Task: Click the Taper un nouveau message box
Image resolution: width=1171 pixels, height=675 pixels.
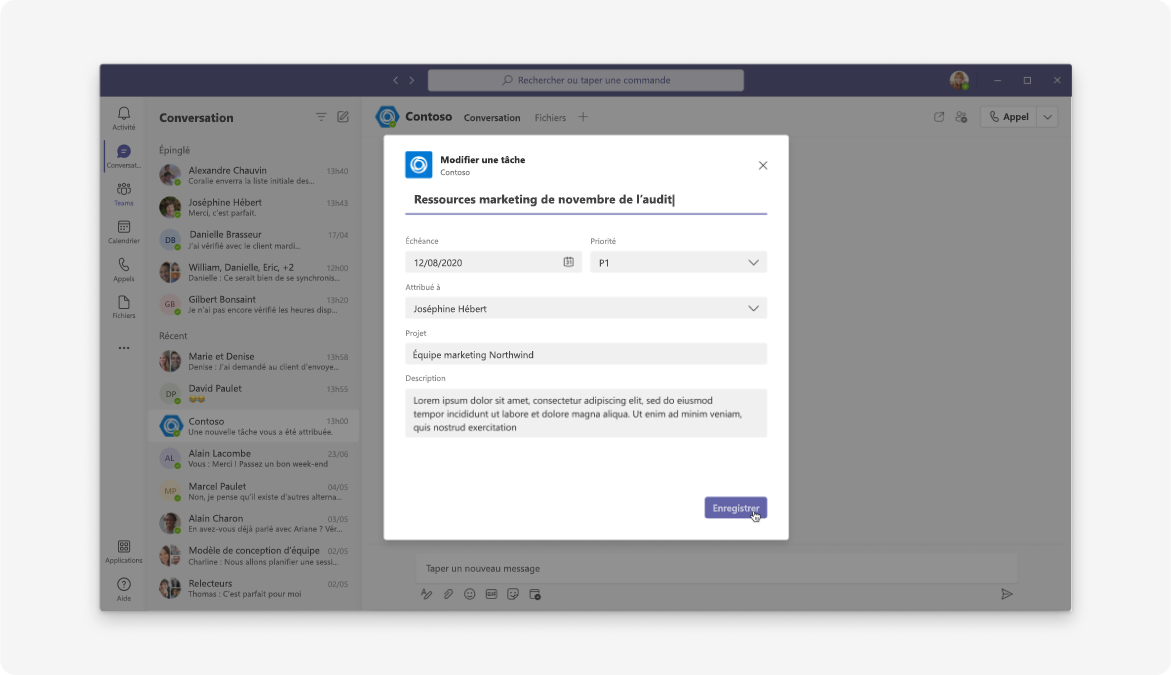Action: pos(716,568)
